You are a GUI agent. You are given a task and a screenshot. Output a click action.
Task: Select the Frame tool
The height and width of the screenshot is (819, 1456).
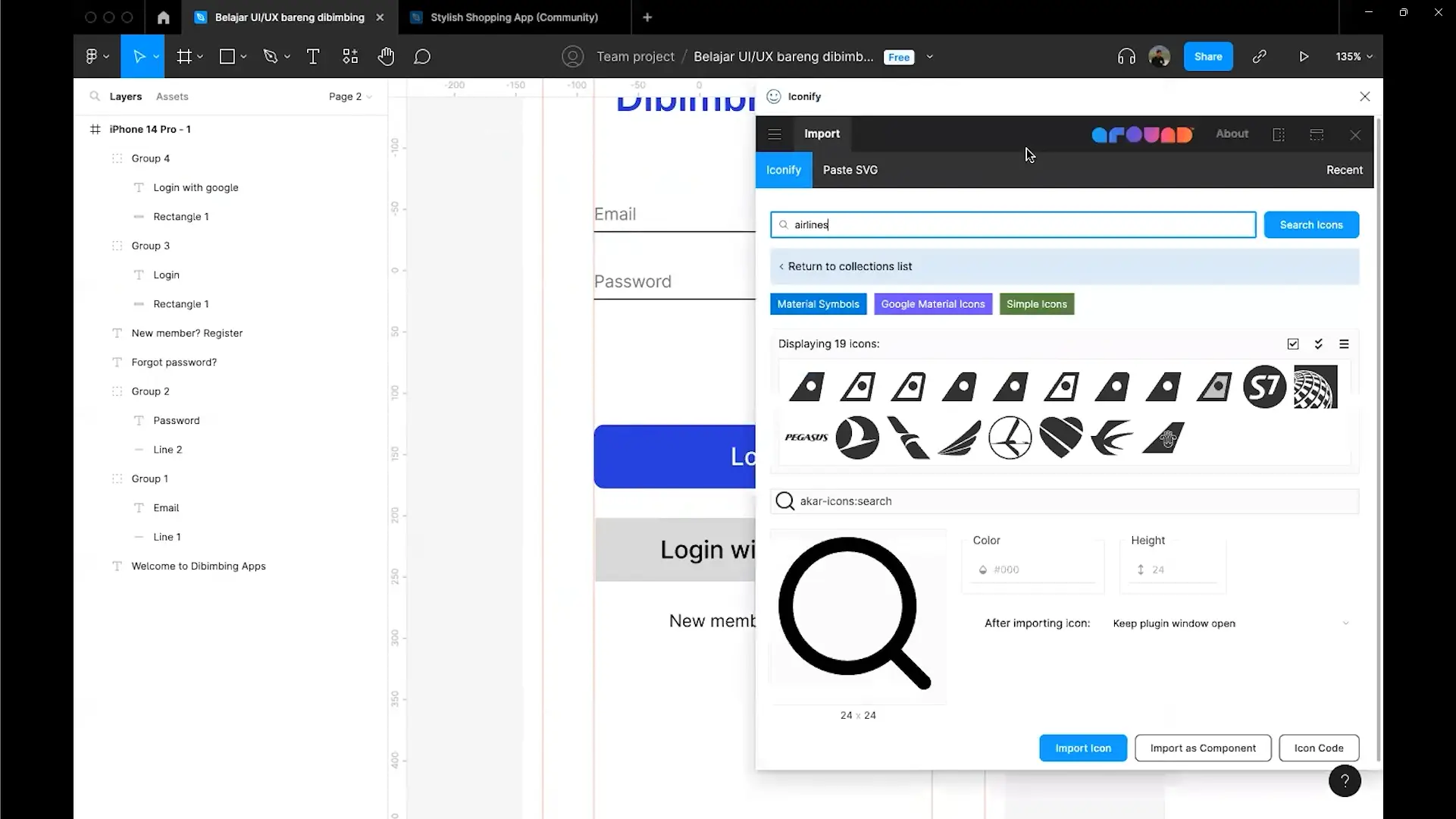[x=183, y=56]
